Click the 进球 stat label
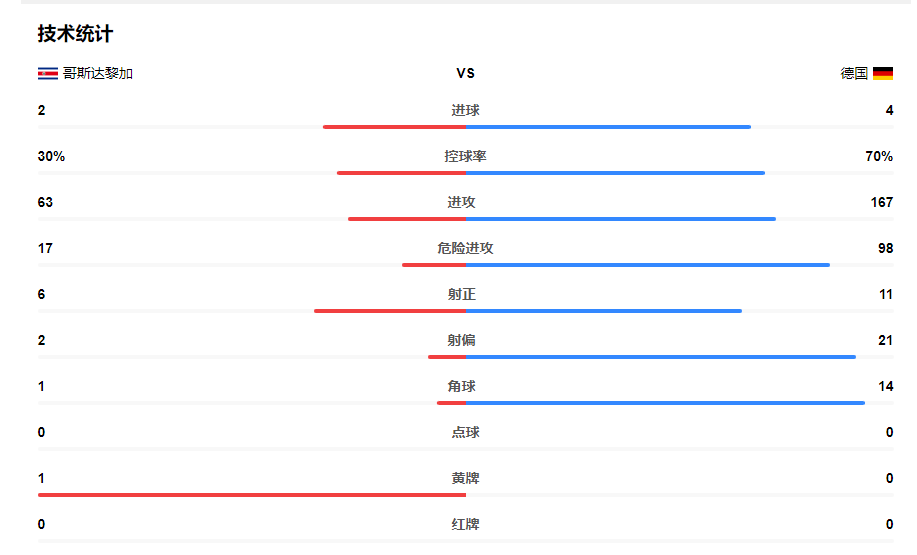Image resolution: width=917 pixels, height=555 pixels. [465, 110]
